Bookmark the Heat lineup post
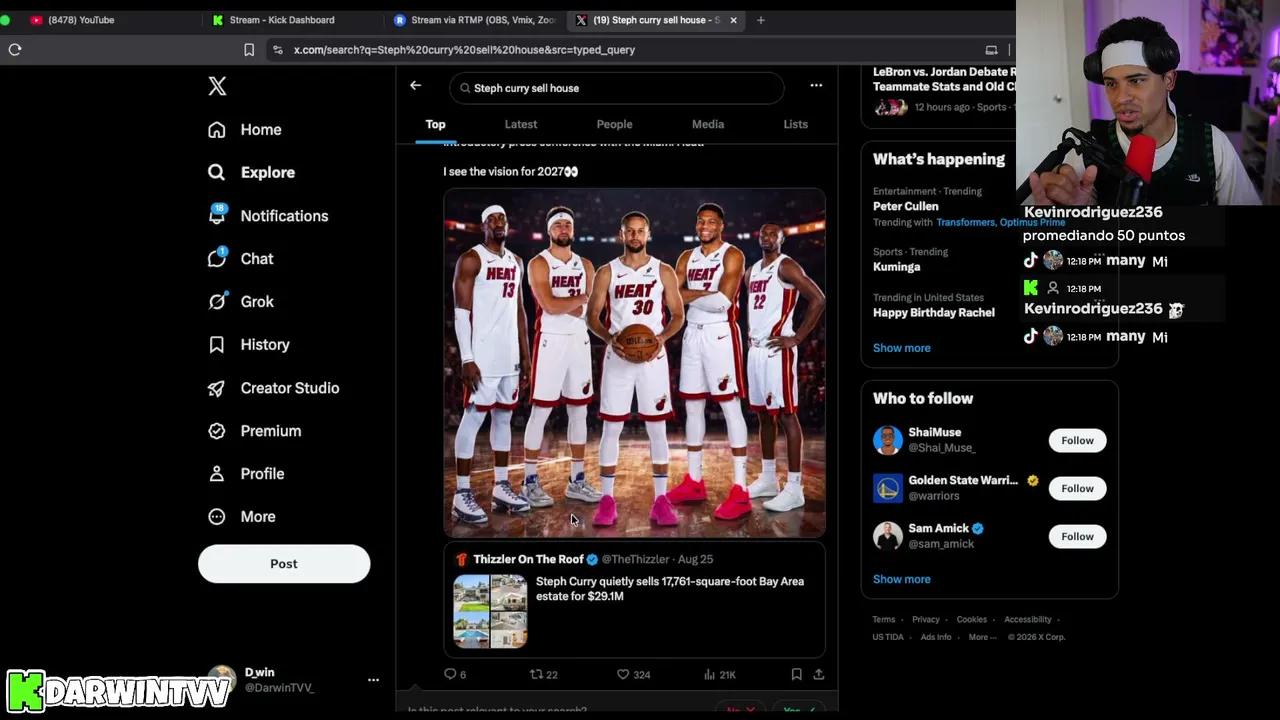 pyautogui.click(x=796, y=674)
